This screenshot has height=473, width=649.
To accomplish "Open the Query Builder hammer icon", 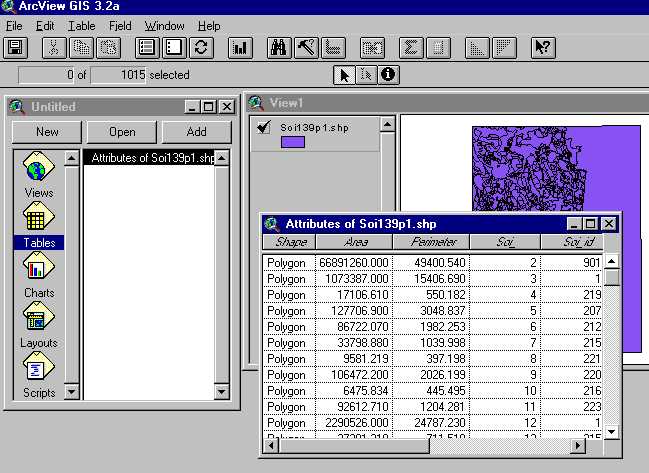I will pos(306,48).
